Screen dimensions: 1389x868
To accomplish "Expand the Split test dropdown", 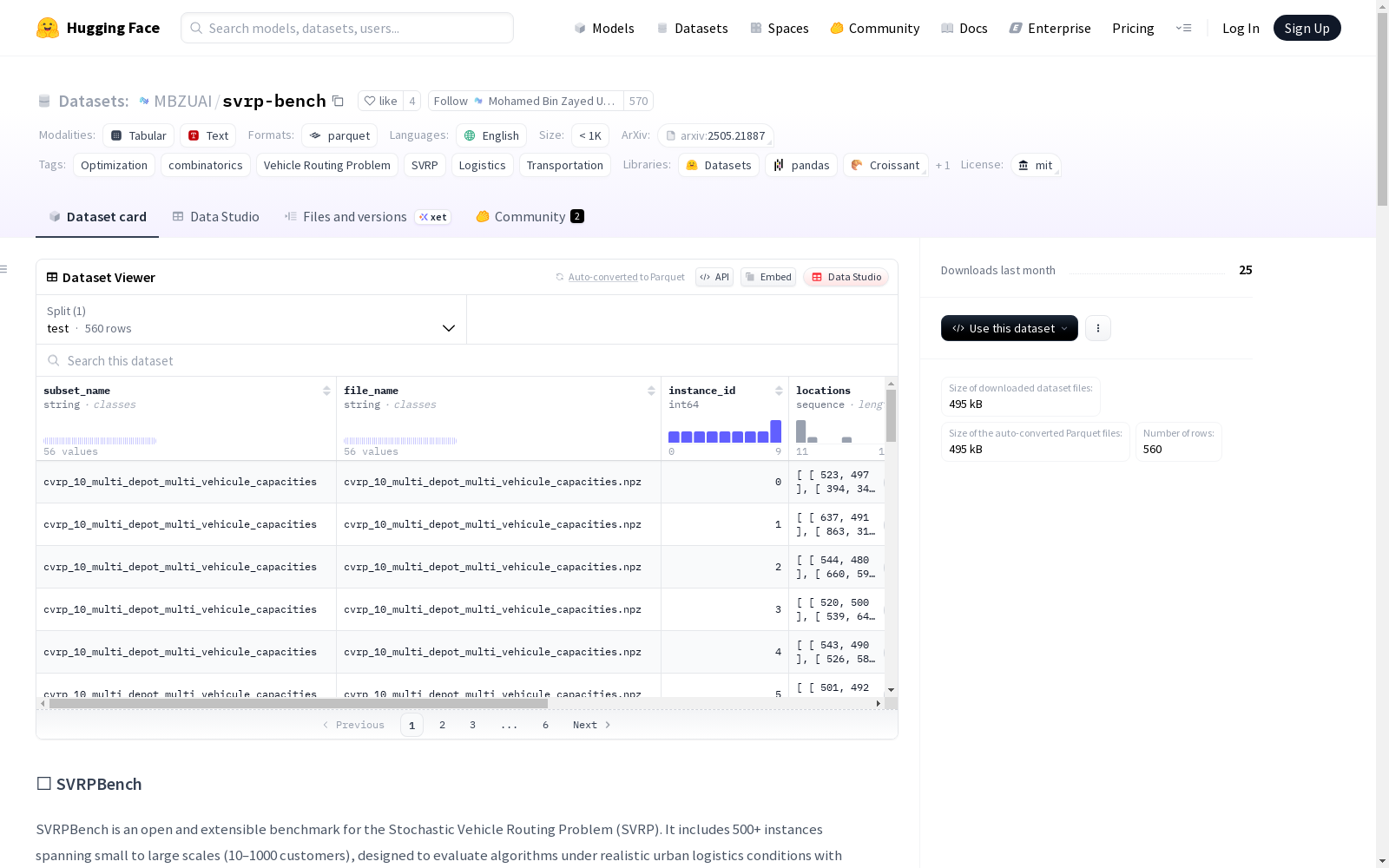I will point(252,319).
